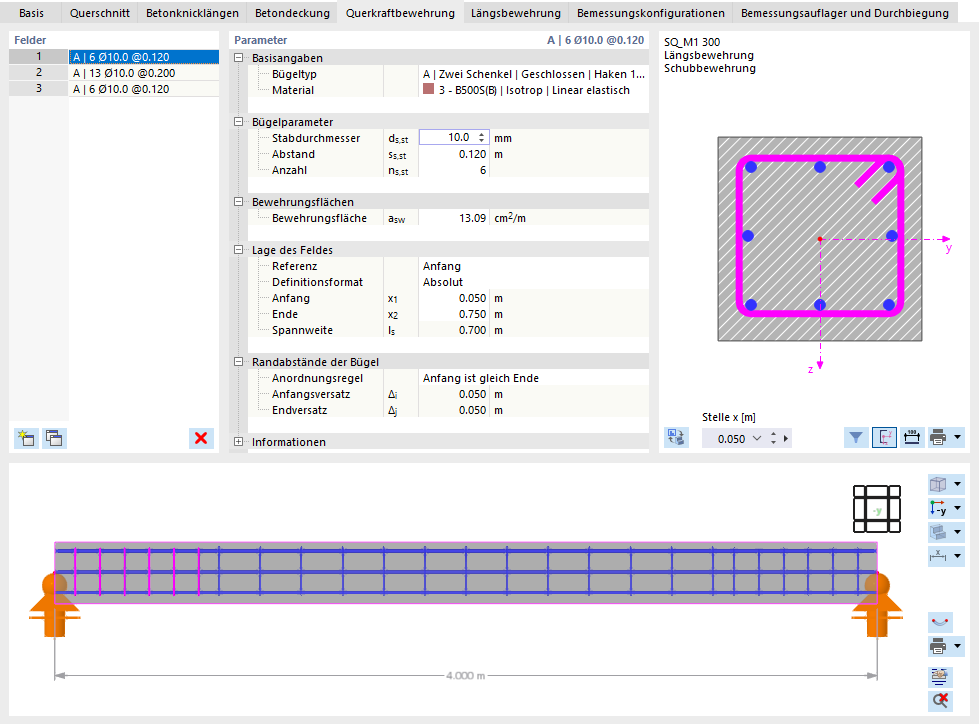
Task: Open print options arrow in section view
Action: pos(958,438)
